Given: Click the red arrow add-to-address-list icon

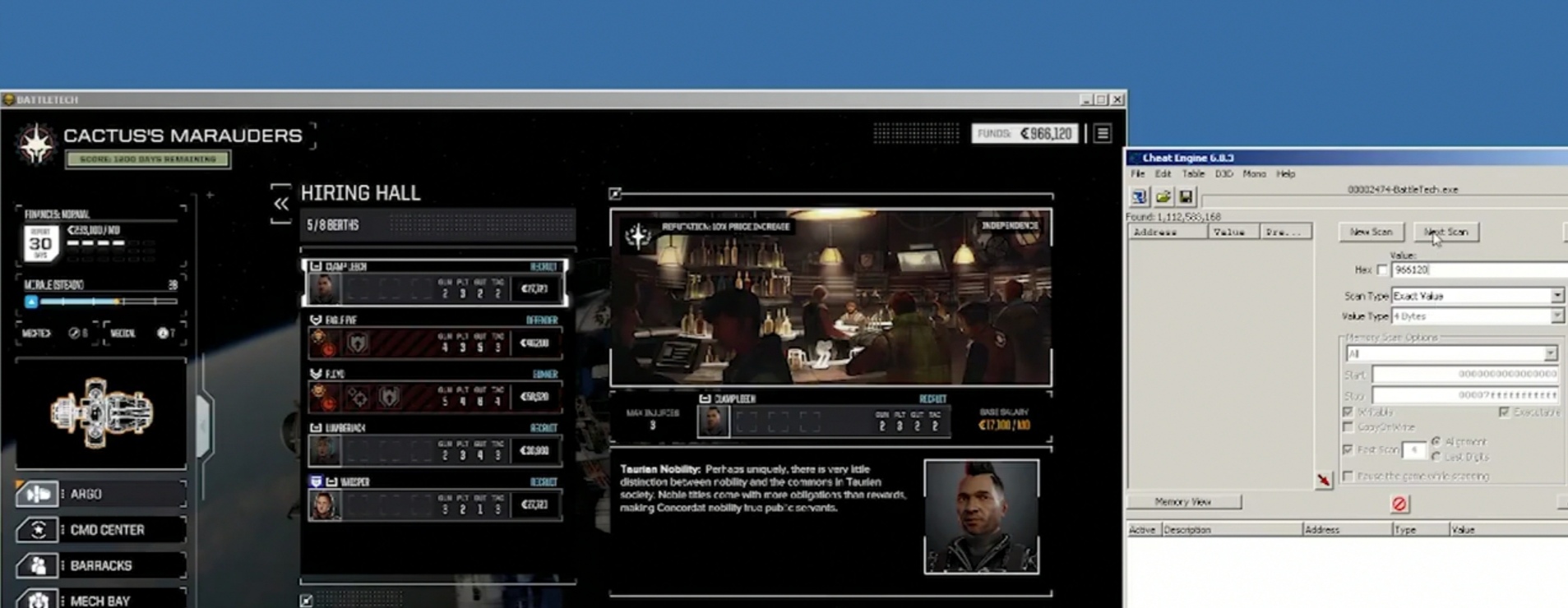Looking at the screenshot, I should point(1323,480).
